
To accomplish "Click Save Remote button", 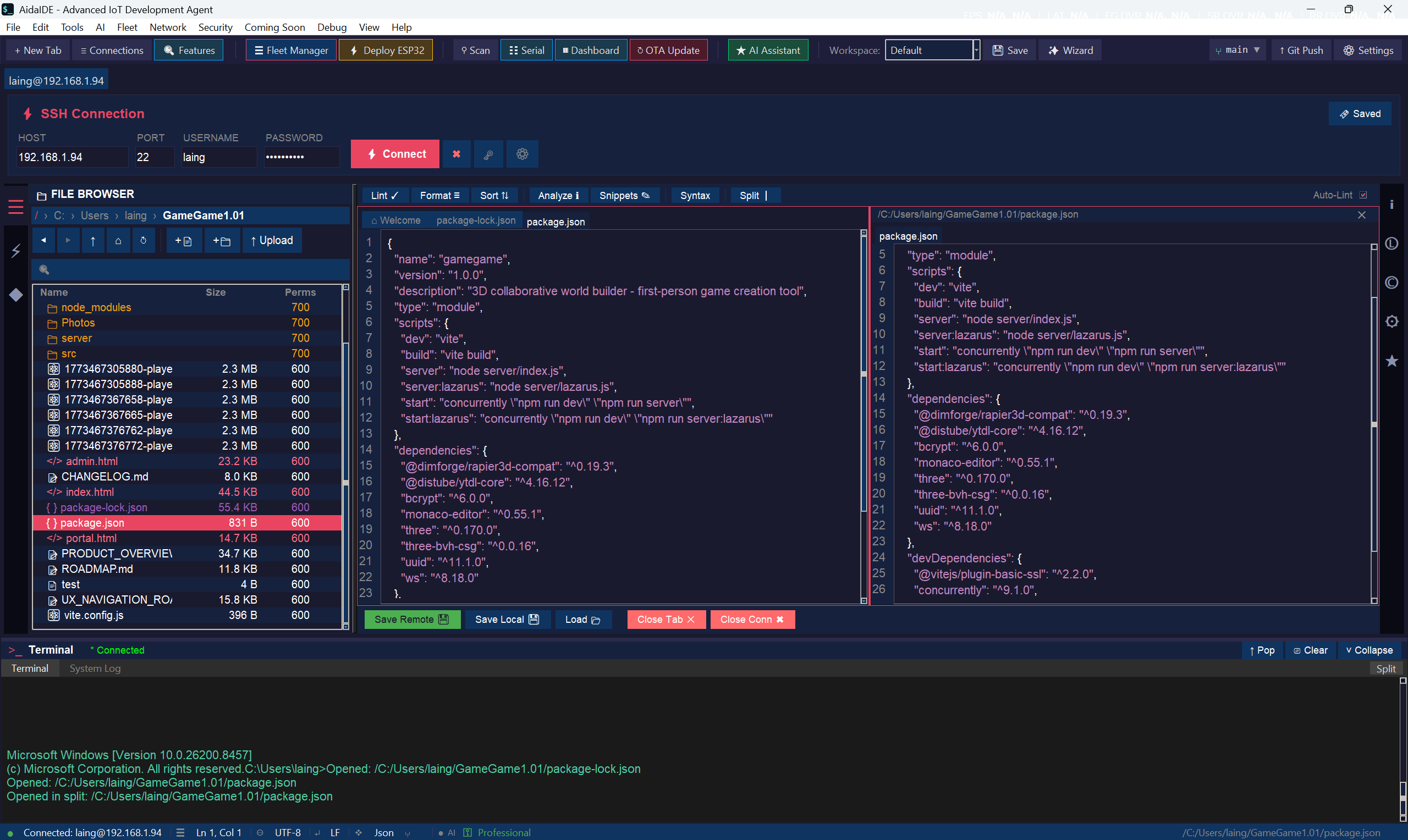I will pyautogui.click(x=412, y=619).
